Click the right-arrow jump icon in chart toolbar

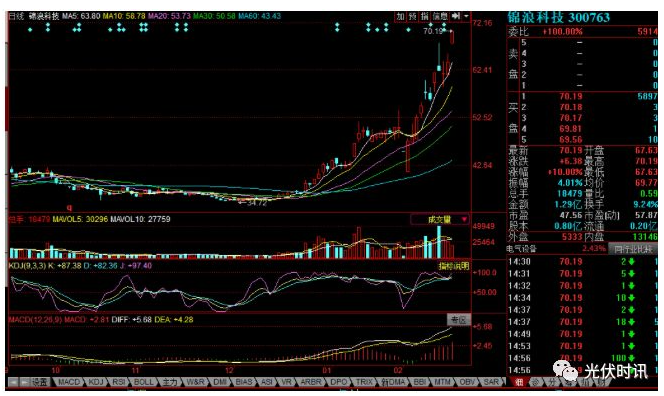point(456,16)
